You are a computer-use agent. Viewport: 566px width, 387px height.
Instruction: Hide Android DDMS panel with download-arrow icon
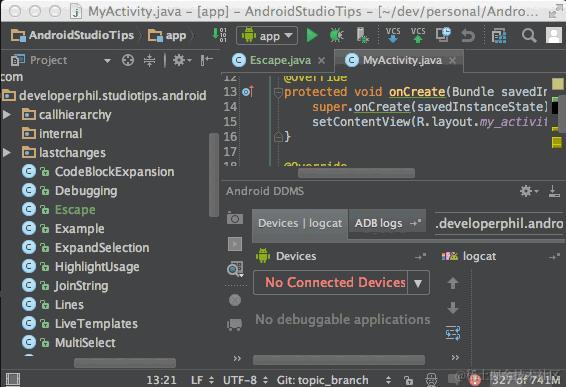pos(554,191)
